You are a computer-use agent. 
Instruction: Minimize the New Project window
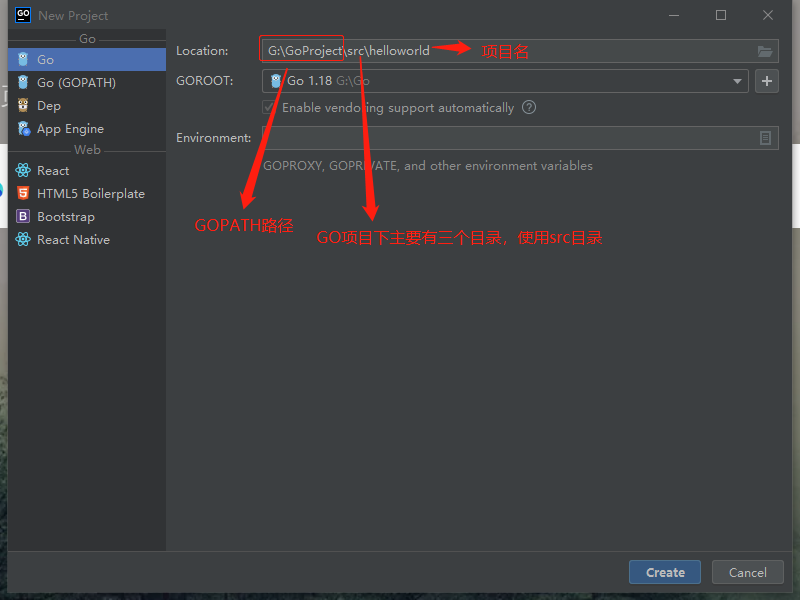674,15
